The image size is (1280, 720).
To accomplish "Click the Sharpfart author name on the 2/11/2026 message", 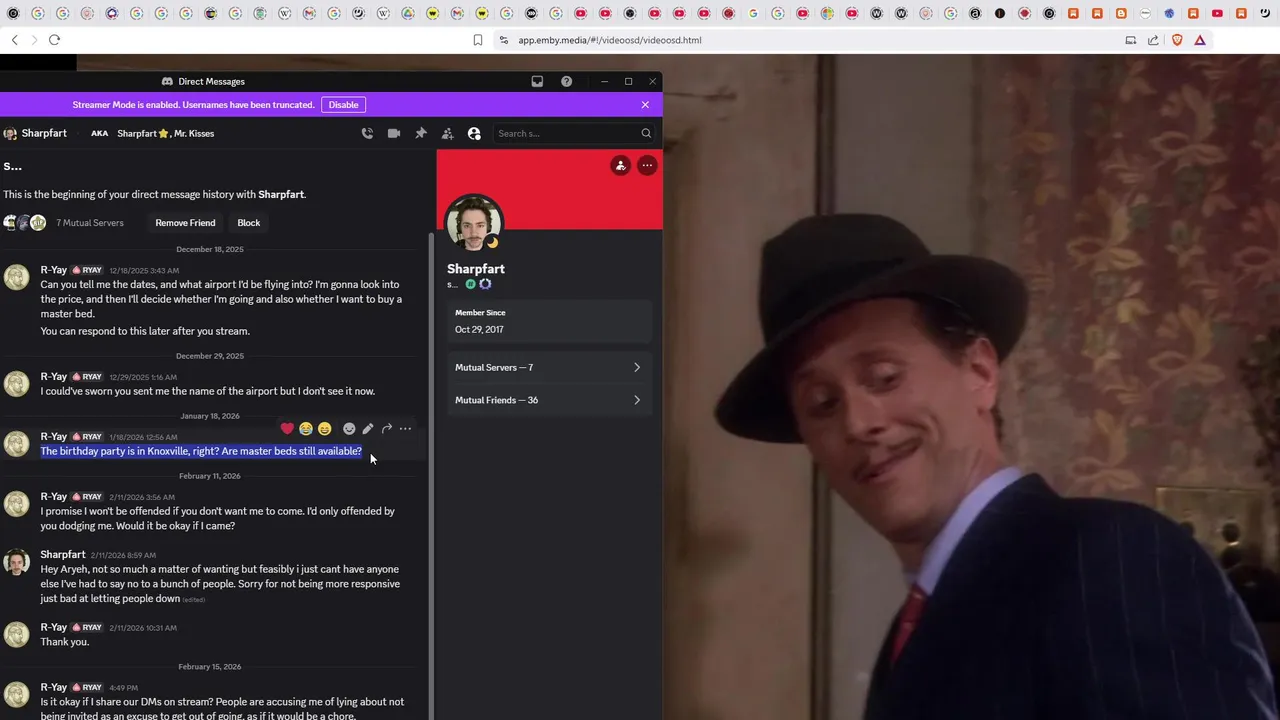I will [63, 554].
